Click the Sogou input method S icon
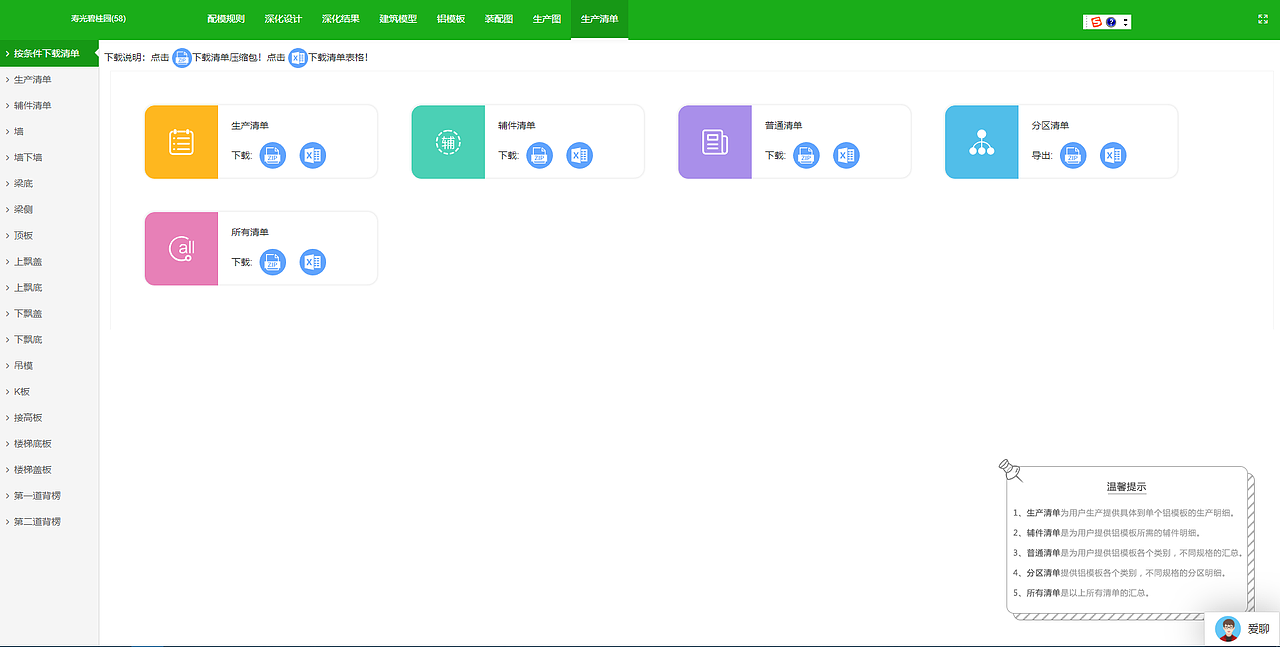This screenshot has height=647, width=1280. tap(1096, 22)
